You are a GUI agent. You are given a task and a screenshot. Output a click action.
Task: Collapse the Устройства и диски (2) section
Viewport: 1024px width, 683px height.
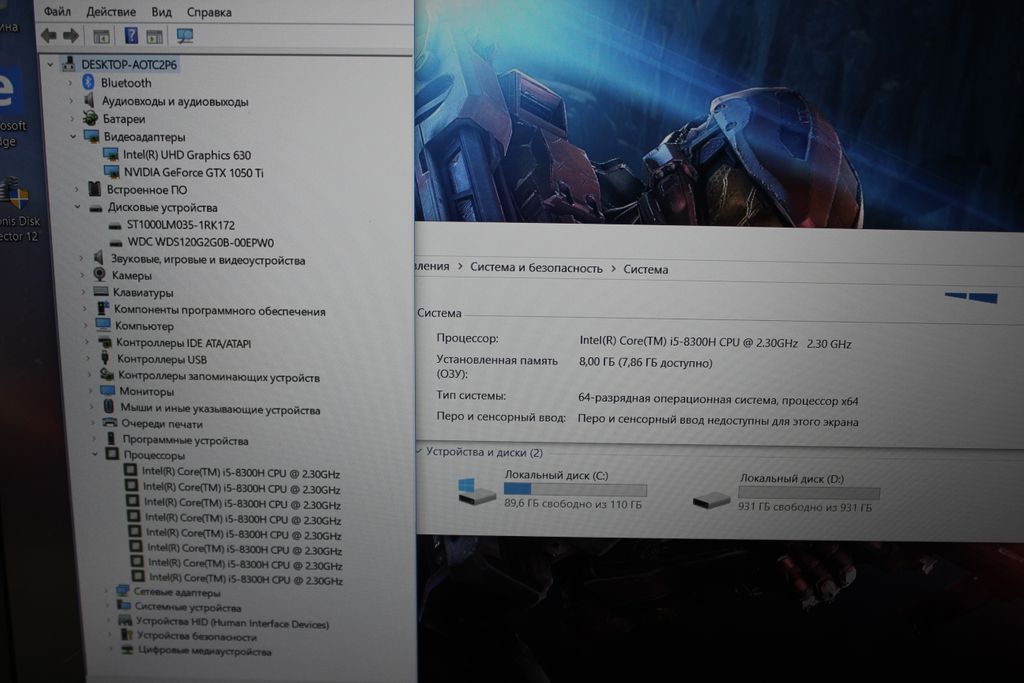coord(419,451)
